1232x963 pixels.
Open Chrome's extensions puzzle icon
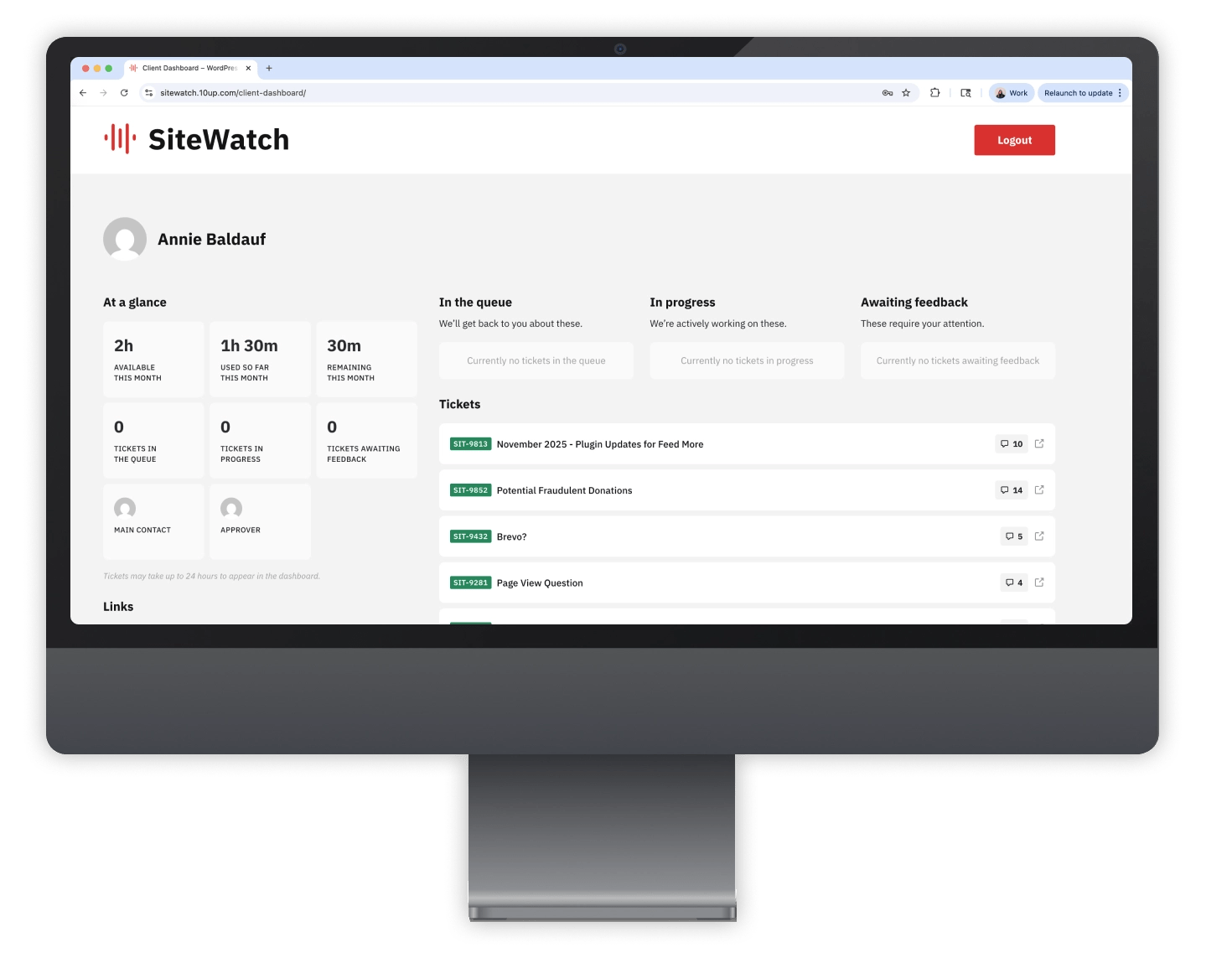click(934, 92)
